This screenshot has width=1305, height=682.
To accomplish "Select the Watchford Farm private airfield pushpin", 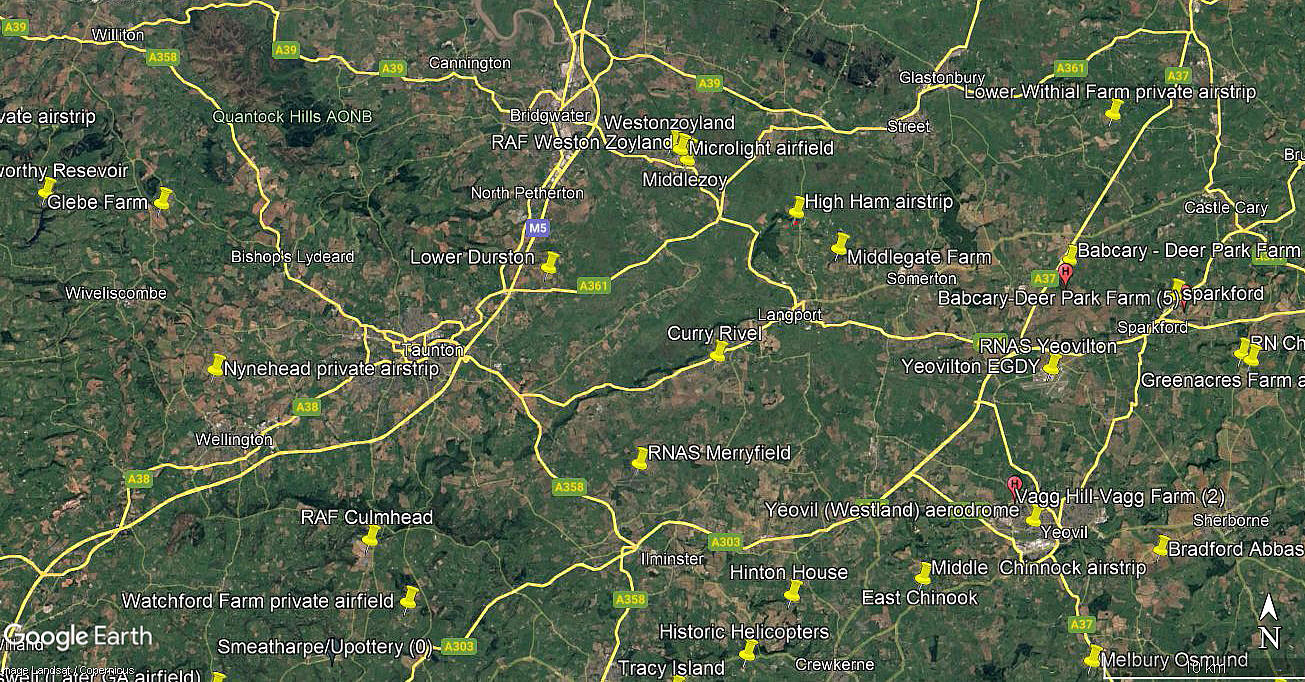I will 408,597.
